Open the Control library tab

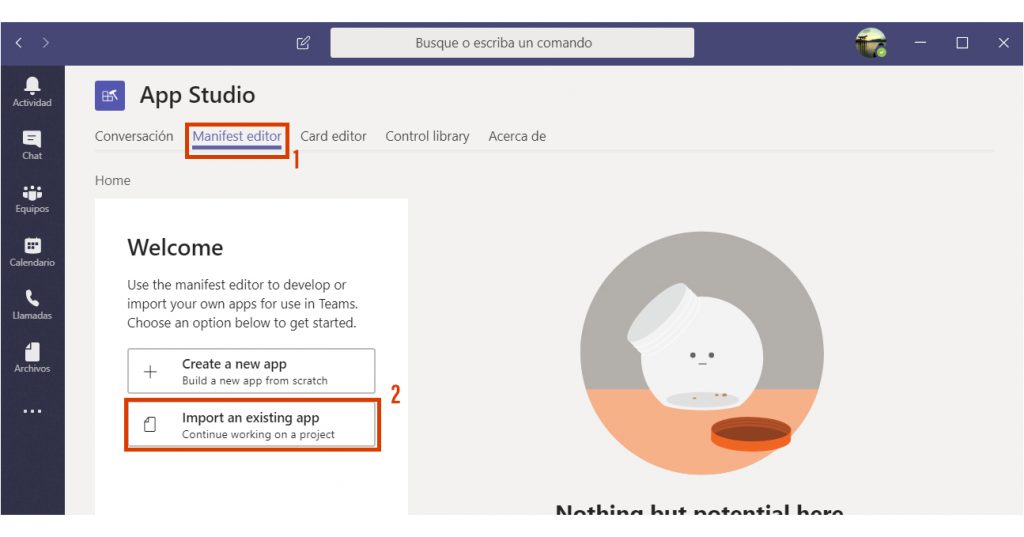point(427,136)
